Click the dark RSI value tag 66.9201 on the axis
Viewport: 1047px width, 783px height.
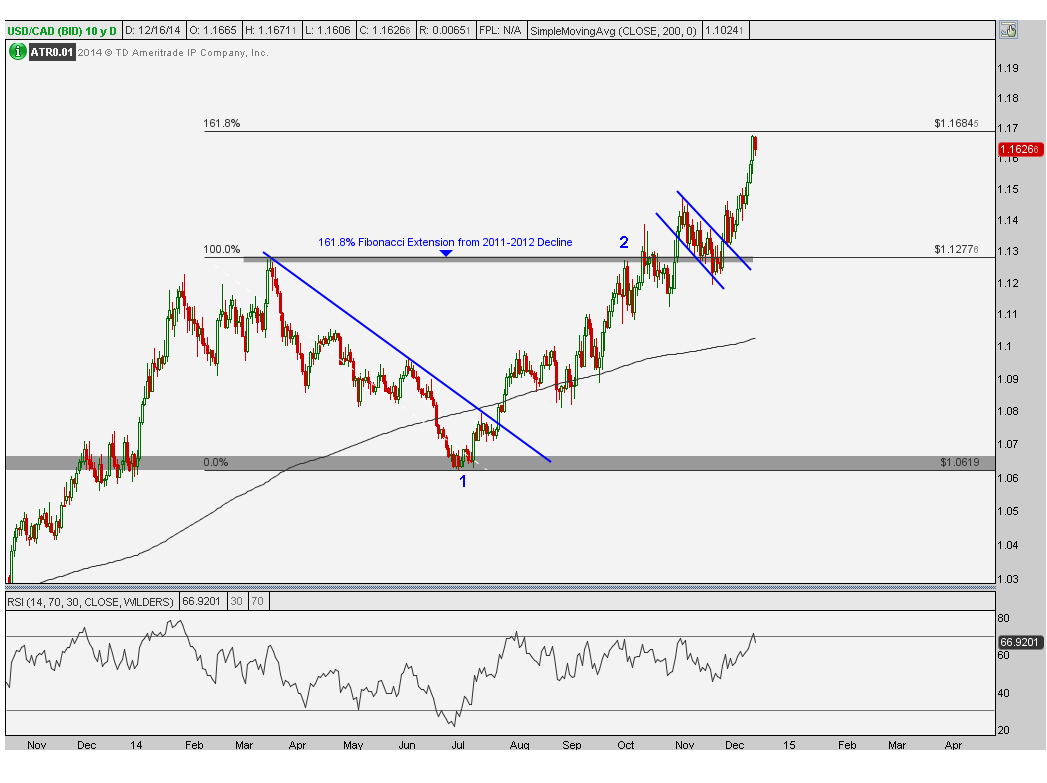tap(1019, 642)
